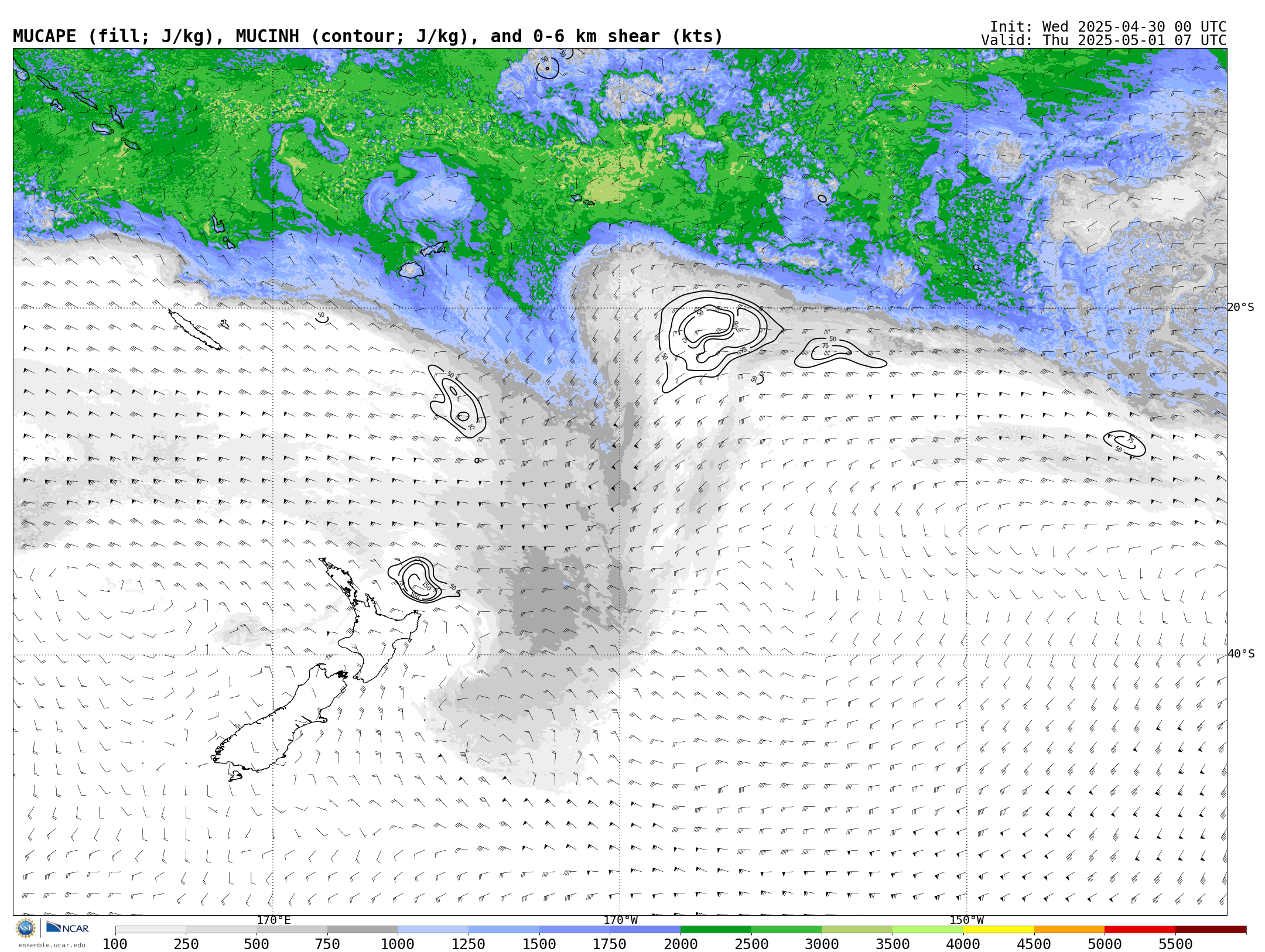Click the colorbar label 4500
The height and width of the screenshot is (952, 1265).
(1034, 944)
